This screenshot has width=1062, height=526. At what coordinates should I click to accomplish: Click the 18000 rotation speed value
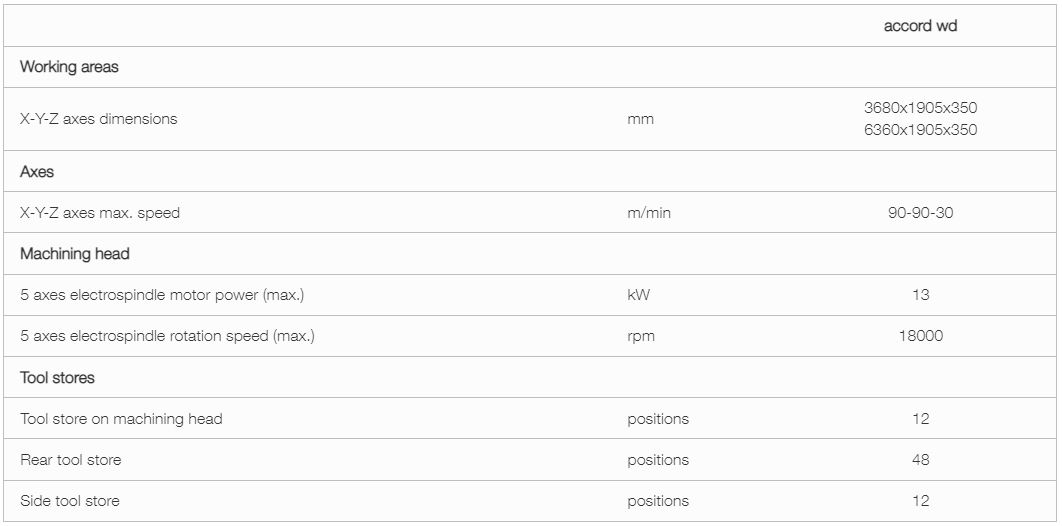920,336
